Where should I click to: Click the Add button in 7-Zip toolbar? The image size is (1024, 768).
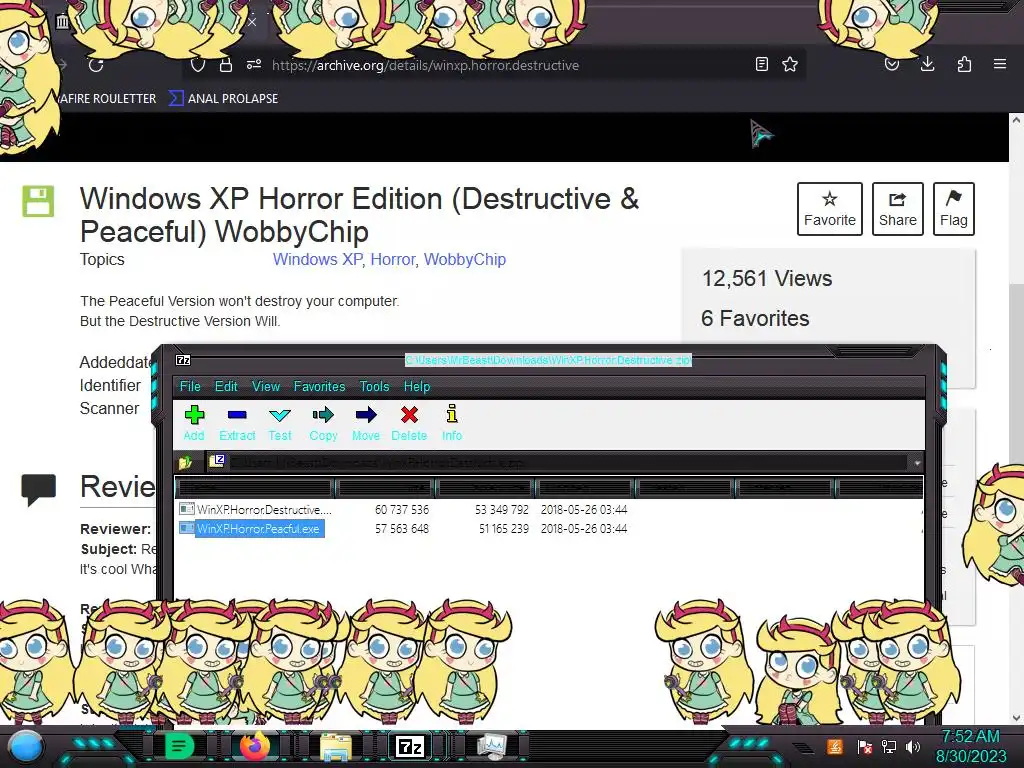pyautogui.click(x=194, y=423)
